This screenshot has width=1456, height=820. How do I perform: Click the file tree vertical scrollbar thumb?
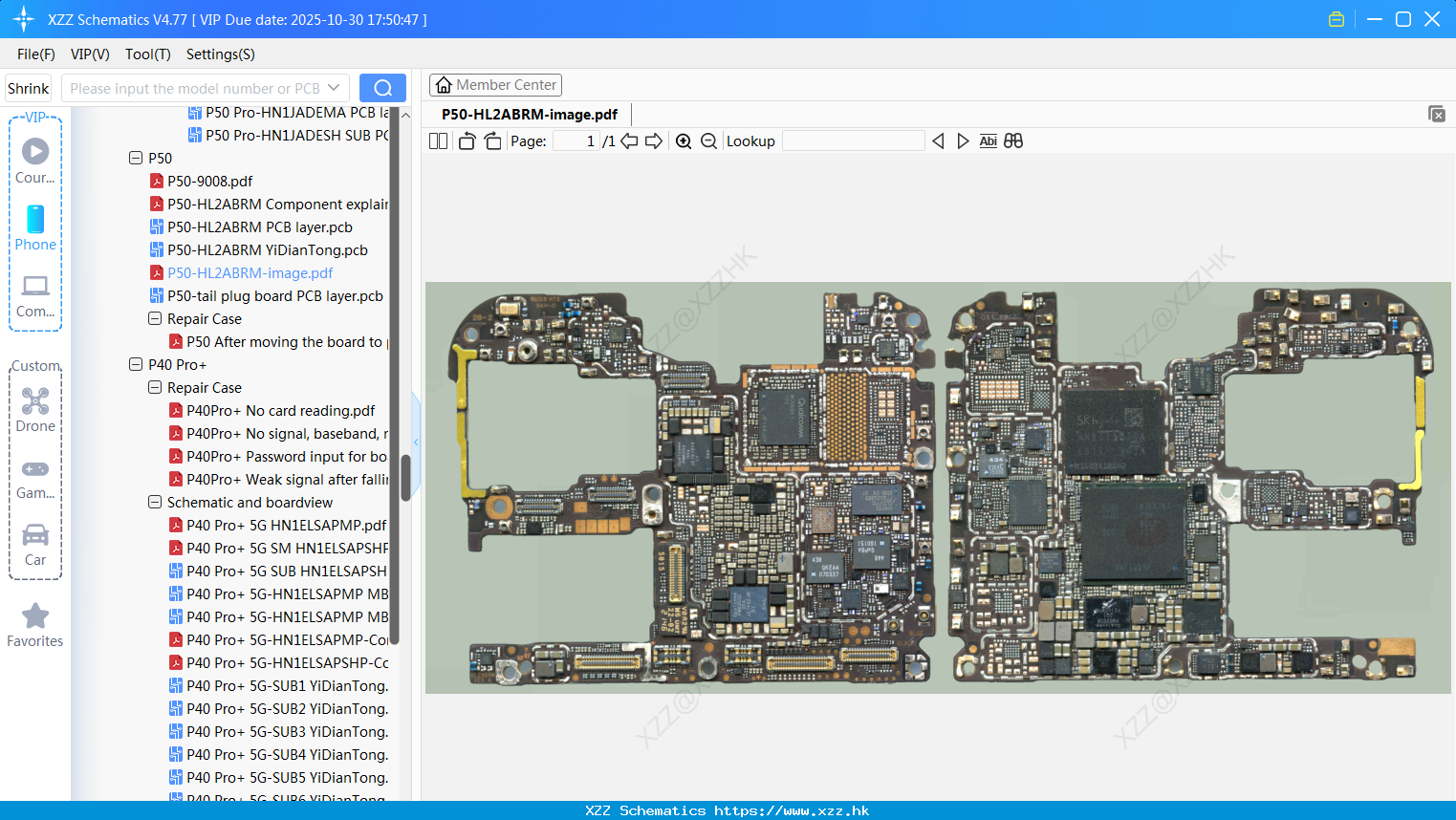[x=405, y=478]
